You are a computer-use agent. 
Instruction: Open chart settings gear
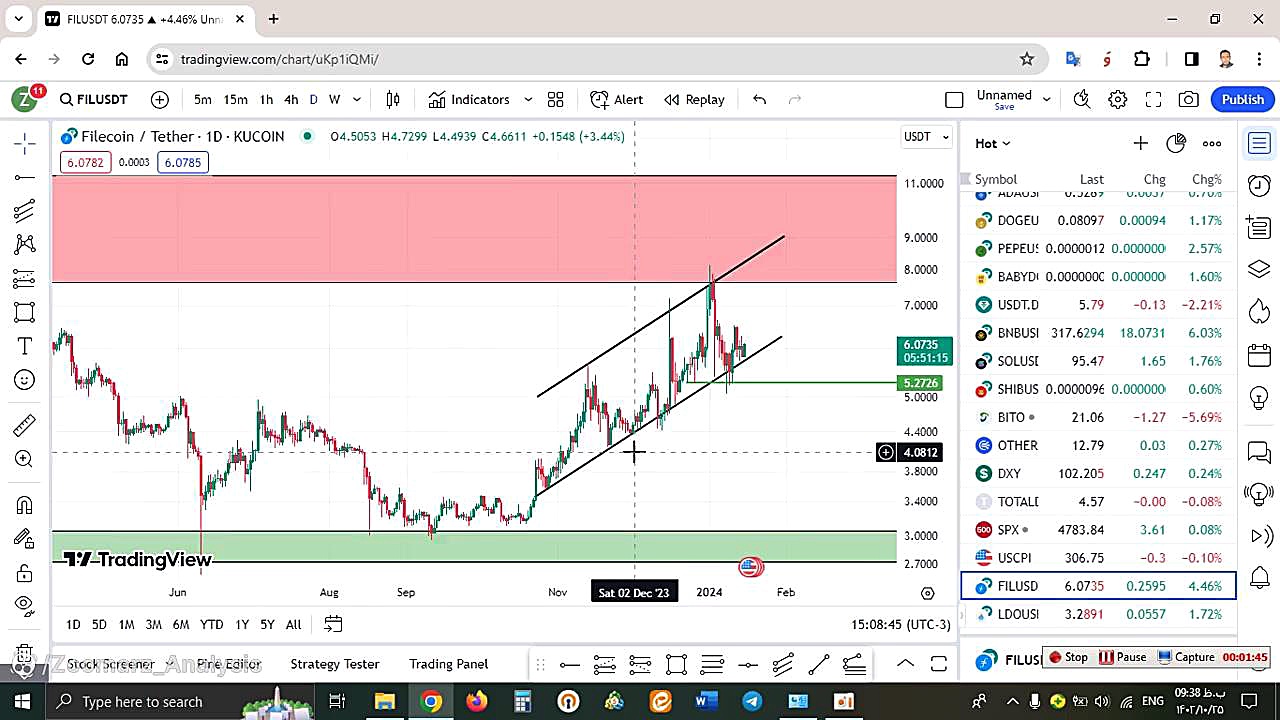click(1118, 99)
